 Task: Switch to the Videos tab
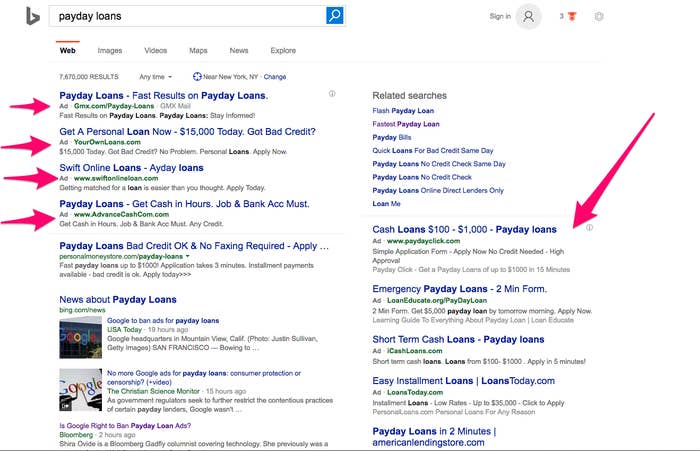coord(155,50)
